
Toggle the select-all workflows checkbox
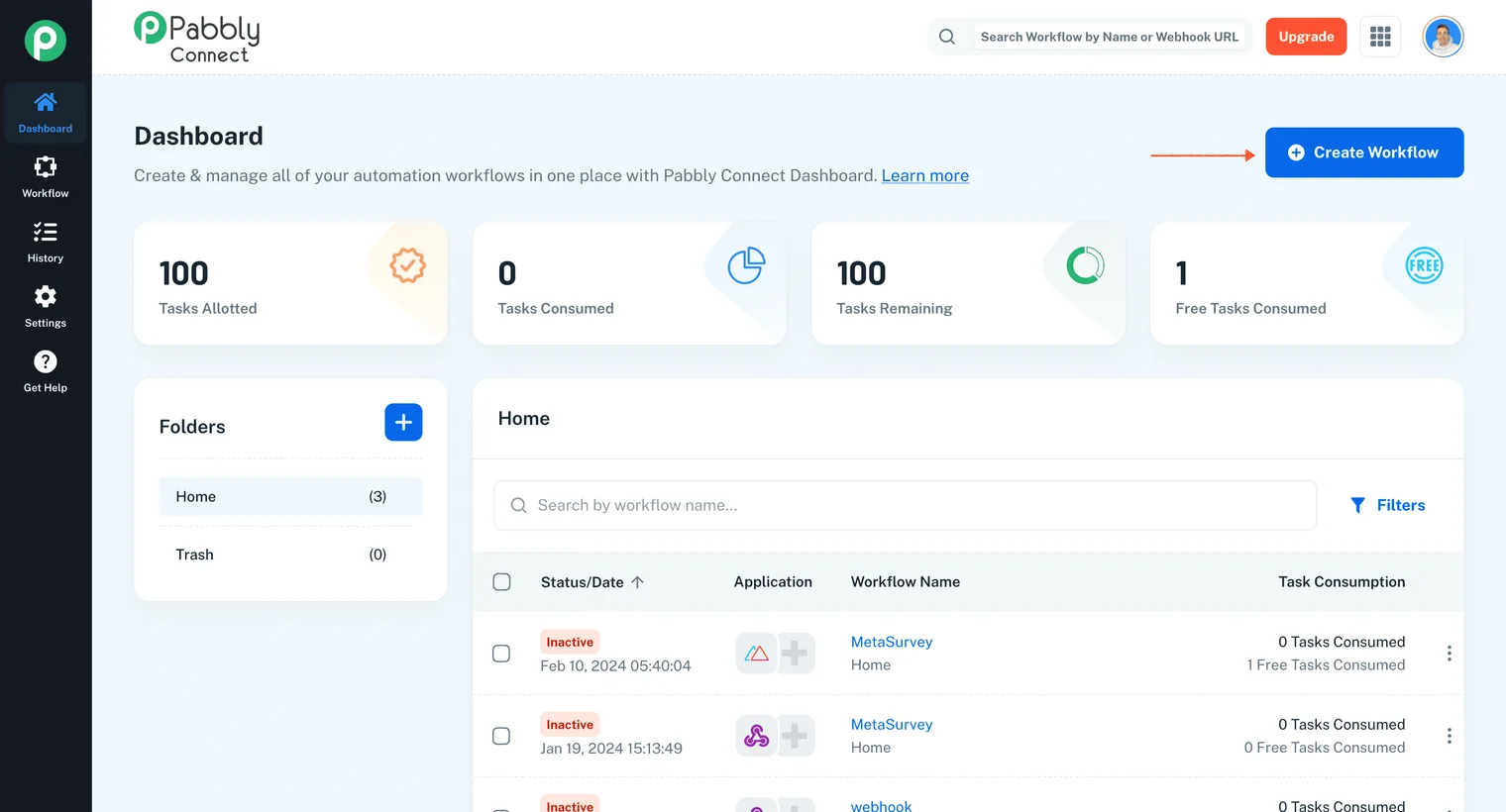(x=502, y=582)
